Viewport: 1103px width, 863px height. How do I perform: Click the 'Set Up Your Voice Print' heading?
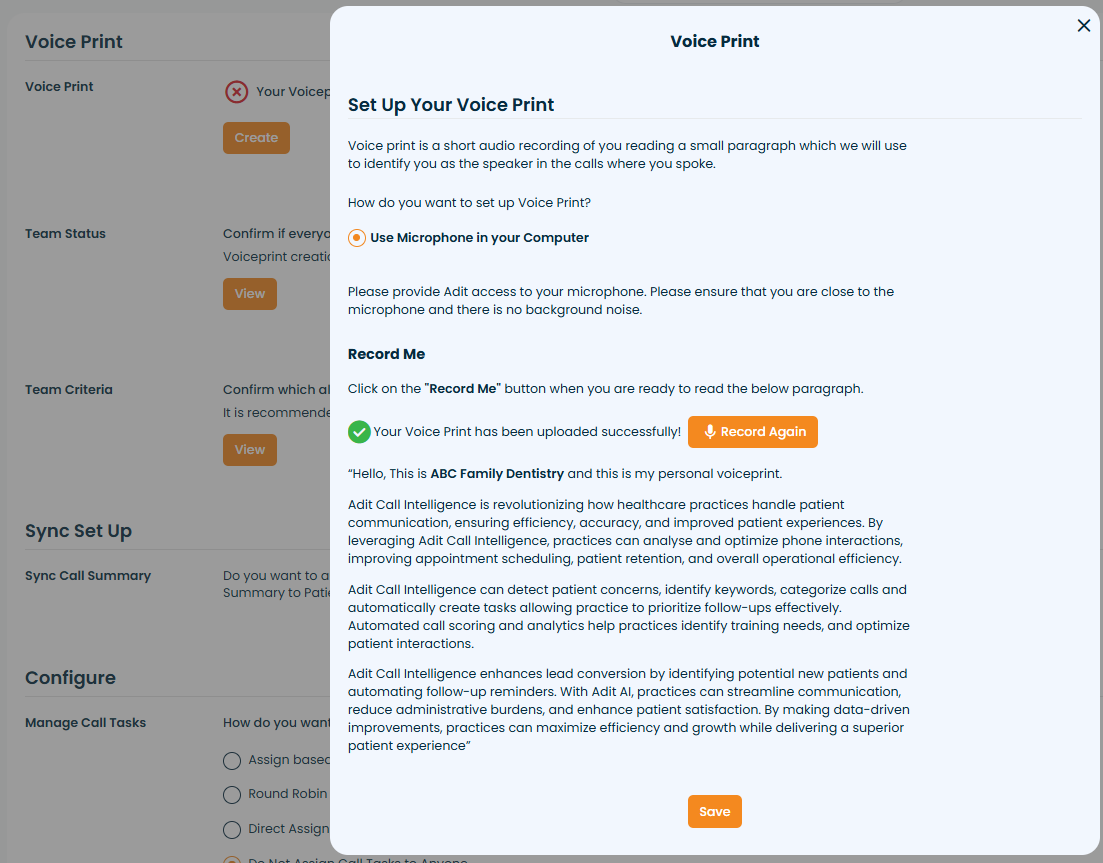[x=451, y=105]
